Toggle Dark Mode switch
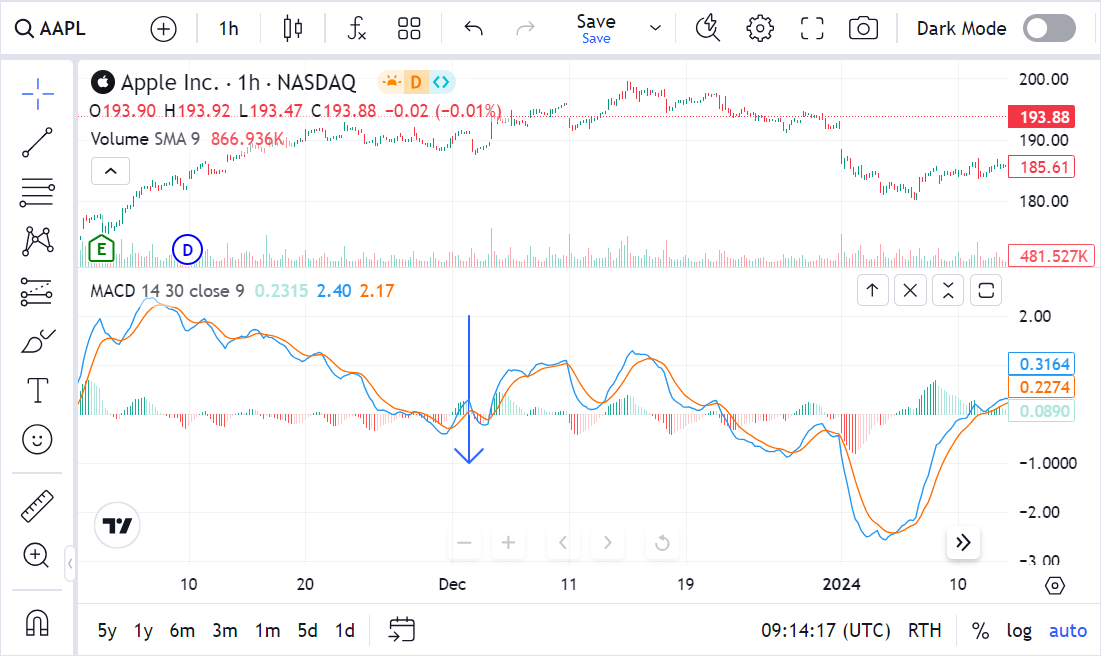 (x=1049, y=28)
